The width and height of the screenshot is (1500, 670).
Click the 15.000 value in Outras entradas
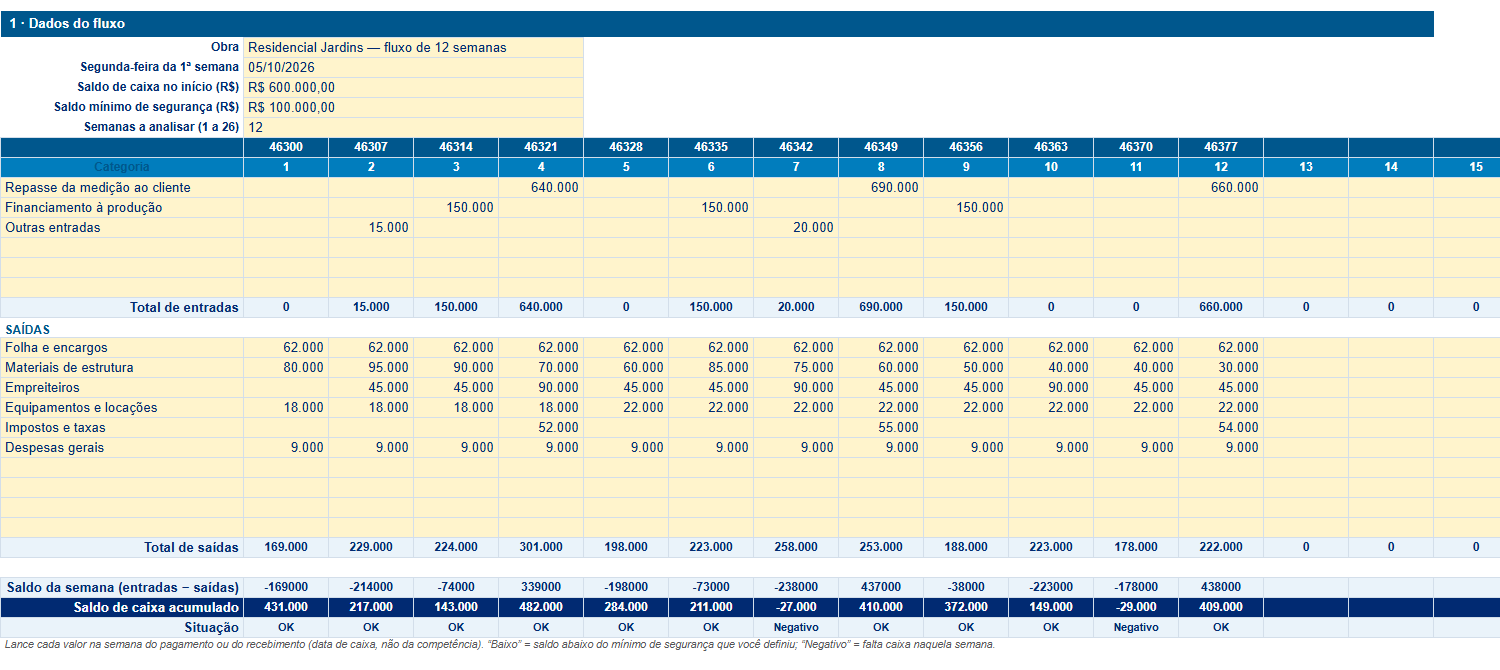371,227
